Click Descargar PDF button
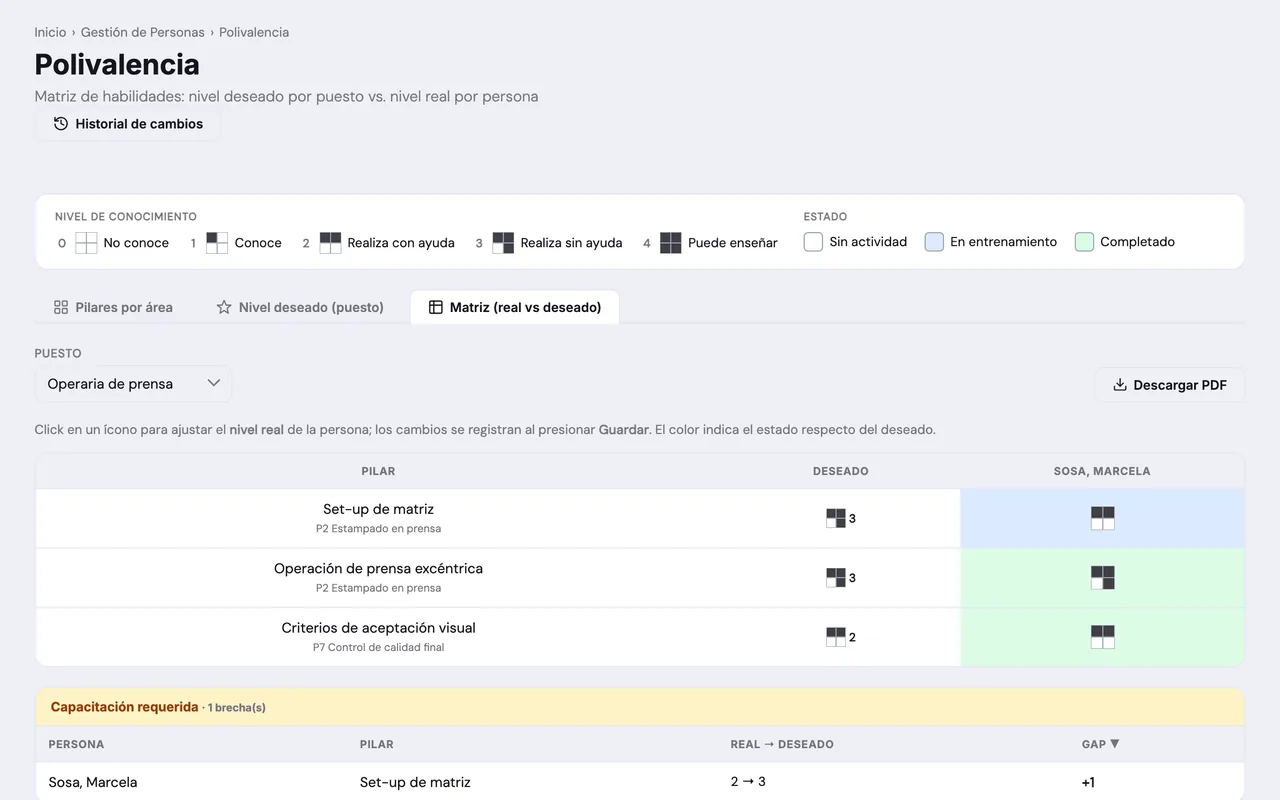The width and height of the screenshot is (1280, 800). pyautogui.click(x=1170, y=385)
